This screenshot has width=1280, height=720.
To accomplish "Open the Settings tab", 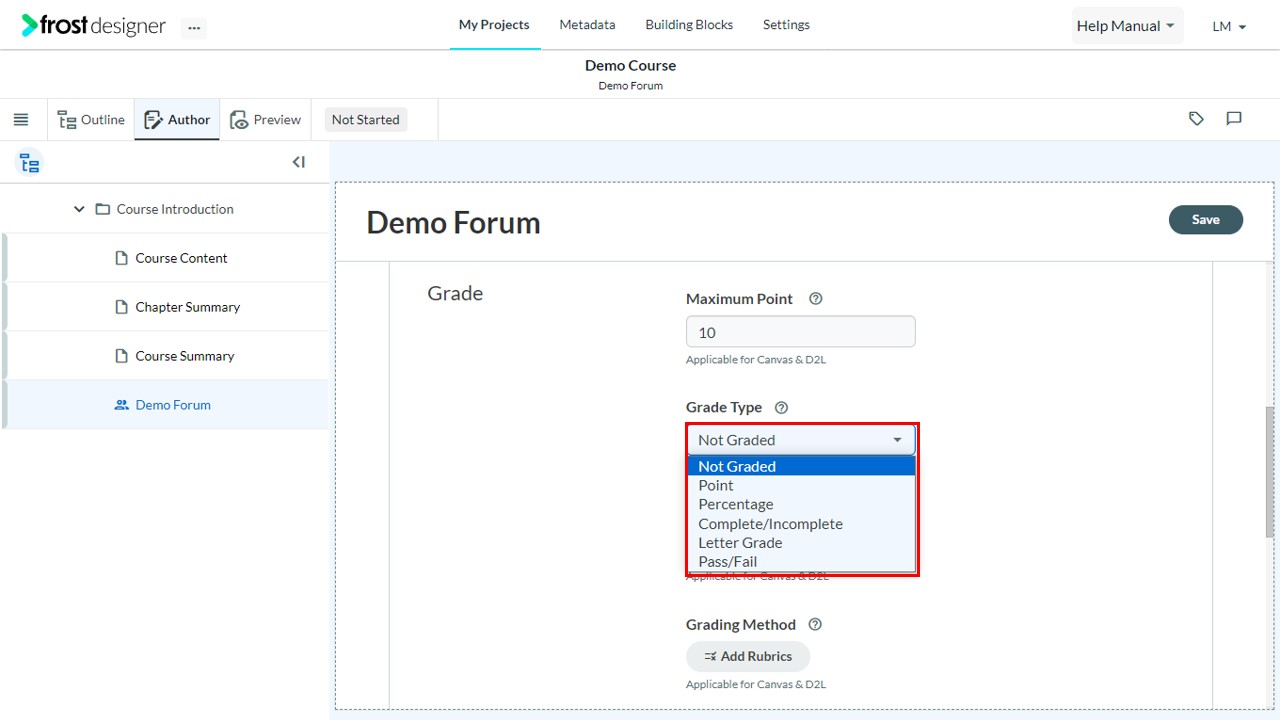I will pos(786,25).
